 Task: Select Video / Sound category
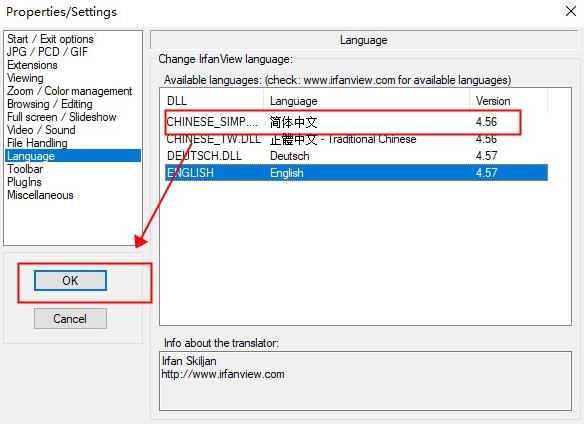41,130
